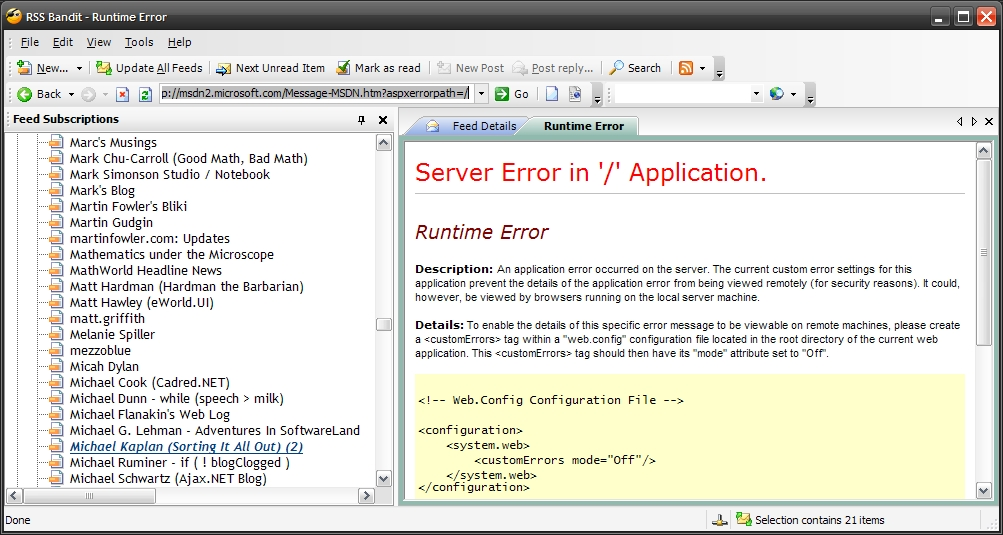Click web page scrollbar down arrow

(x=984, y=491)
